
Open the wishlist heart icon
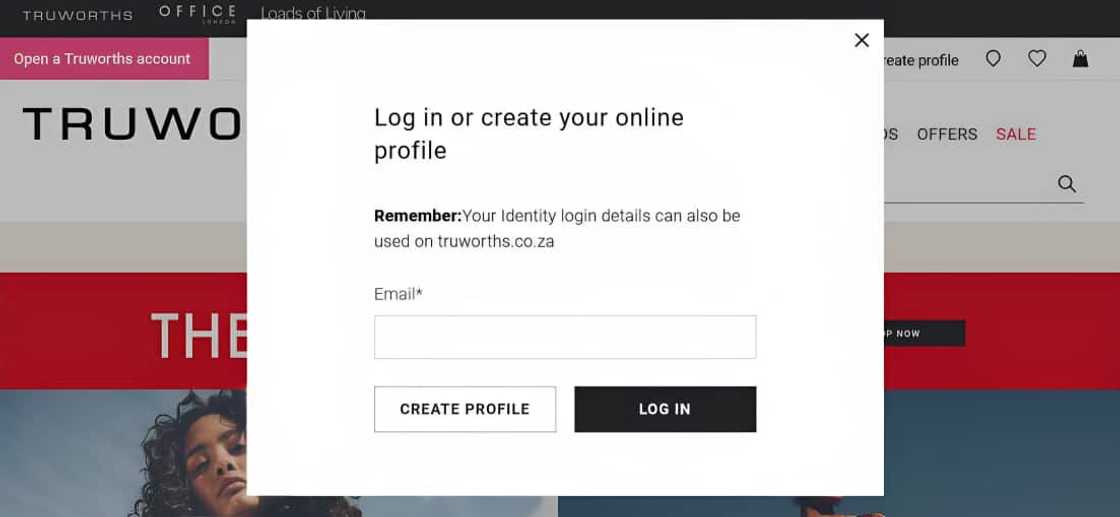tap(1037, 59)
